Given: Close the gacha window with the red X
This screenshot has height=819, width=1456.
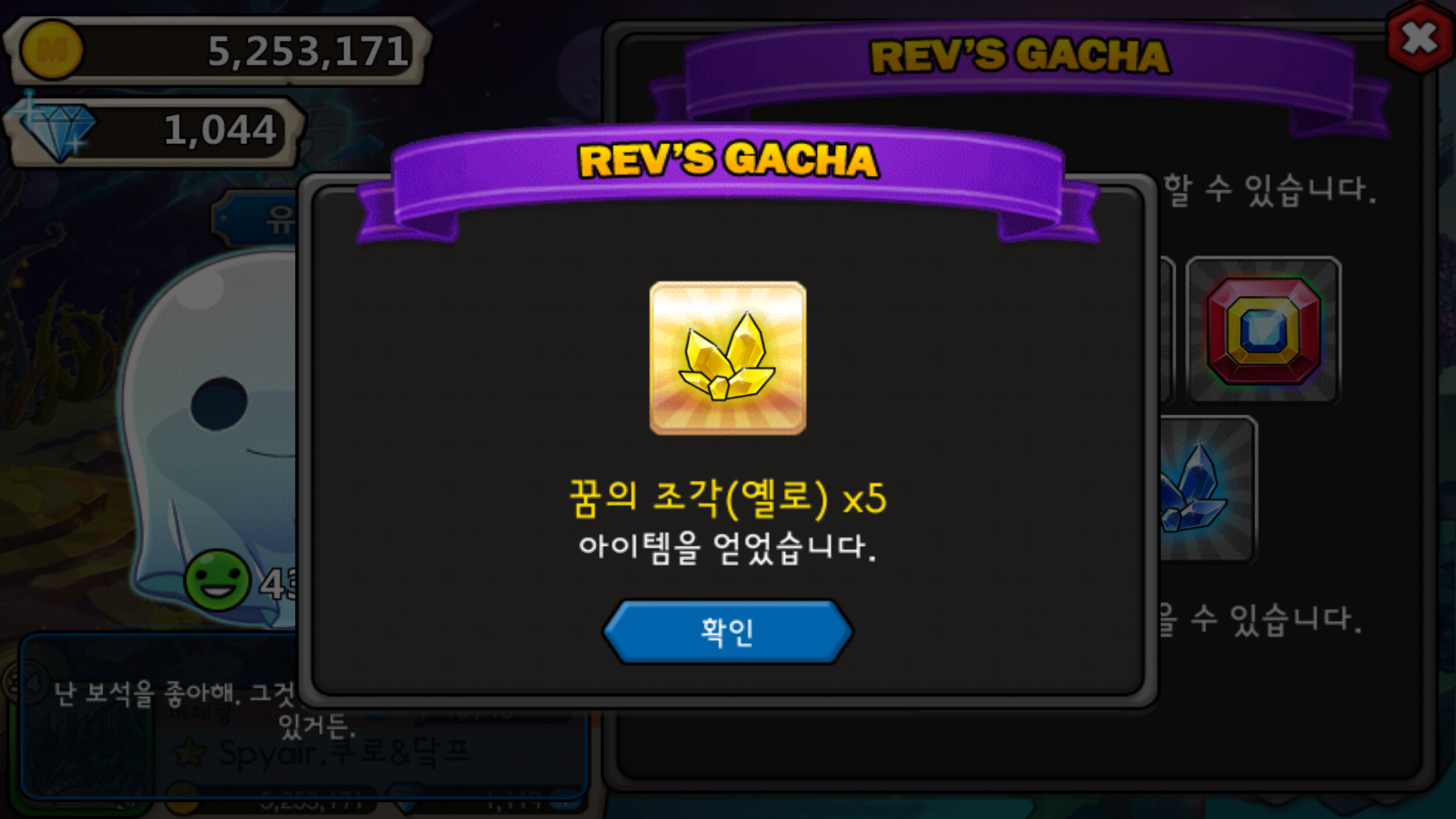Looking at the screenshot, I should pyautogui.click(x=1420, y=38).
